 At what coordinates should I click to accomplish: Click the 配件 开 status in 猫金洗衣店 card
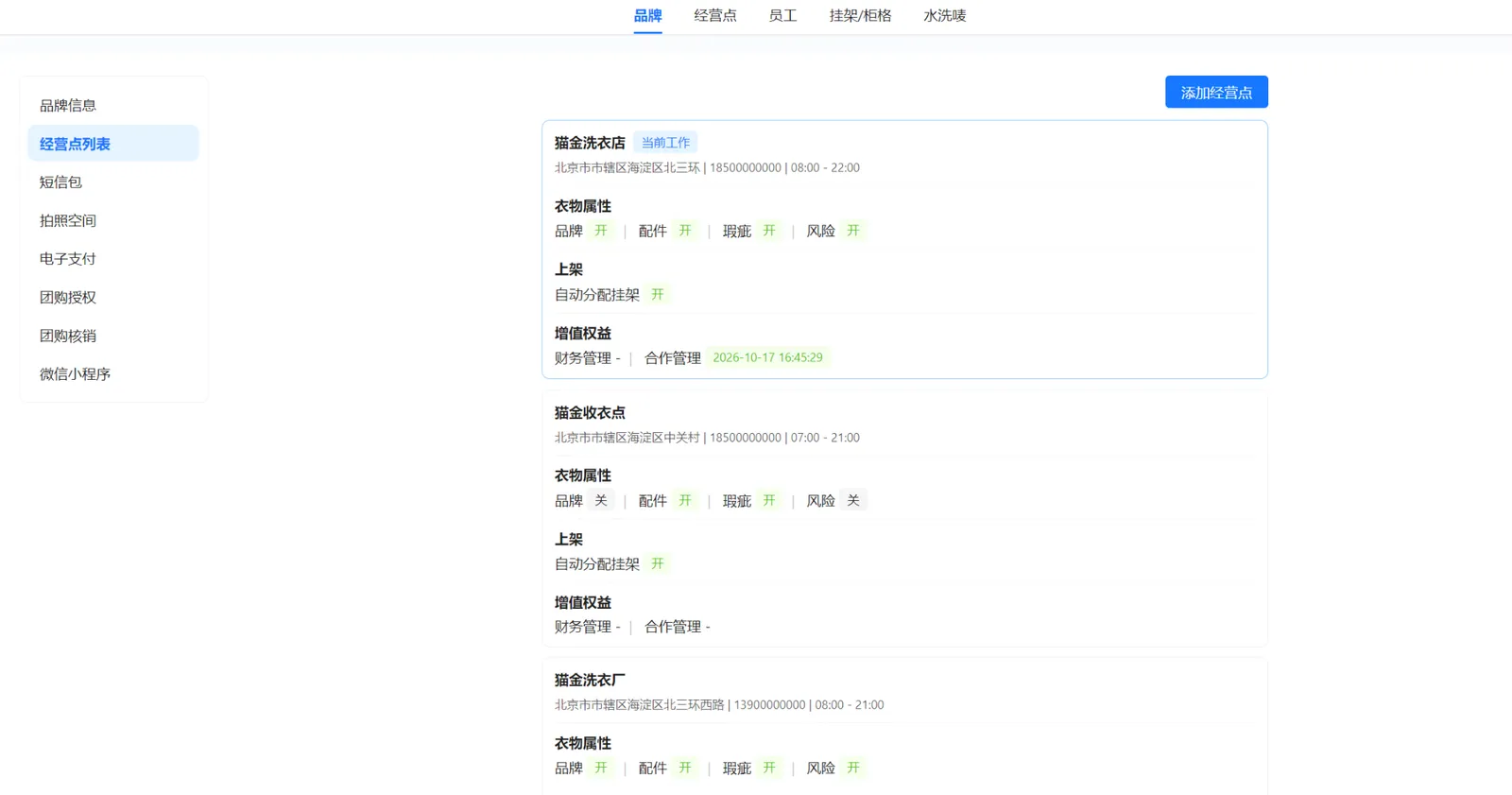[x=685, y=231]
